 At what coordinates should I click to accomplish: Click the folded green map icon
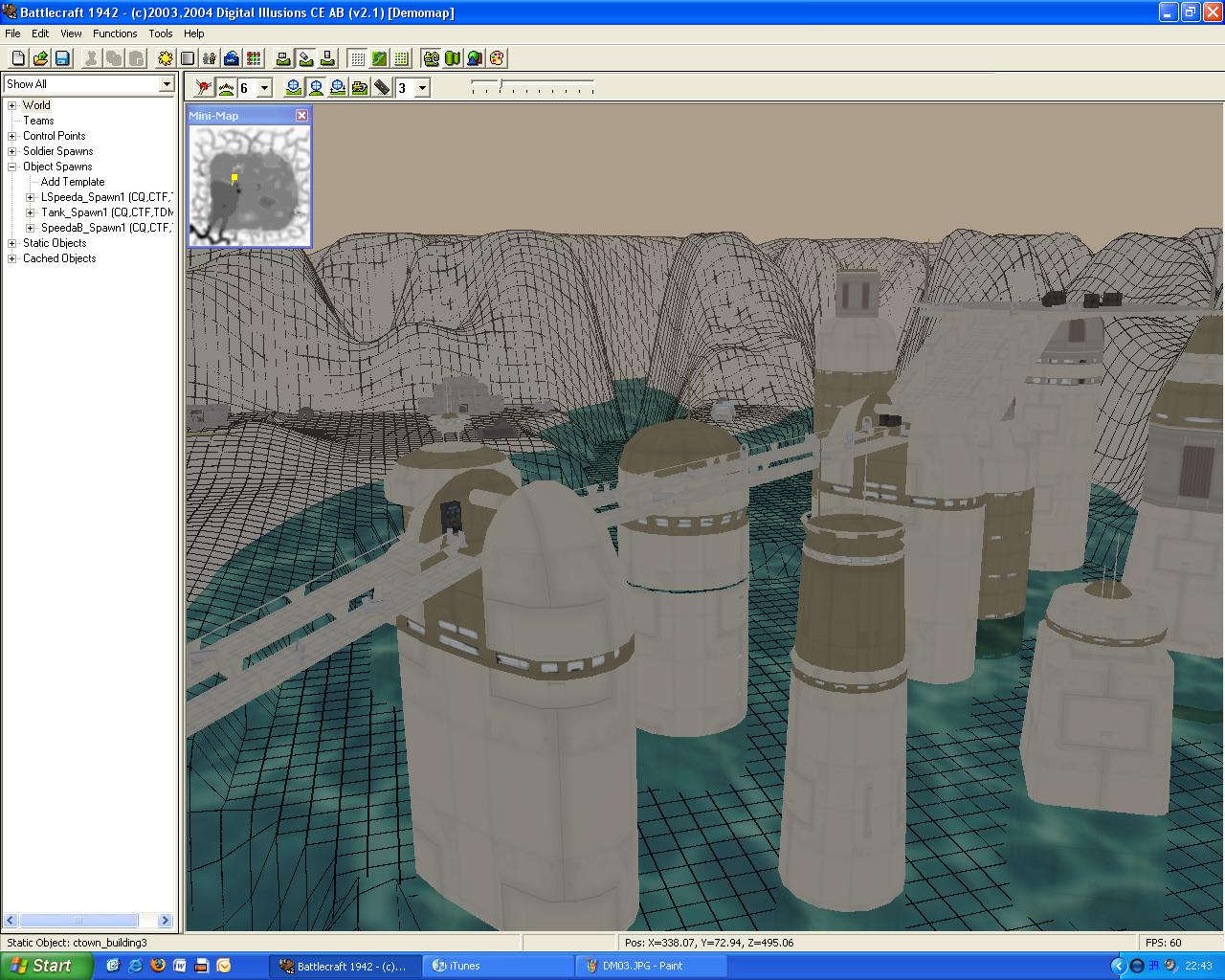pyautogui.click(x=453, y=58)
